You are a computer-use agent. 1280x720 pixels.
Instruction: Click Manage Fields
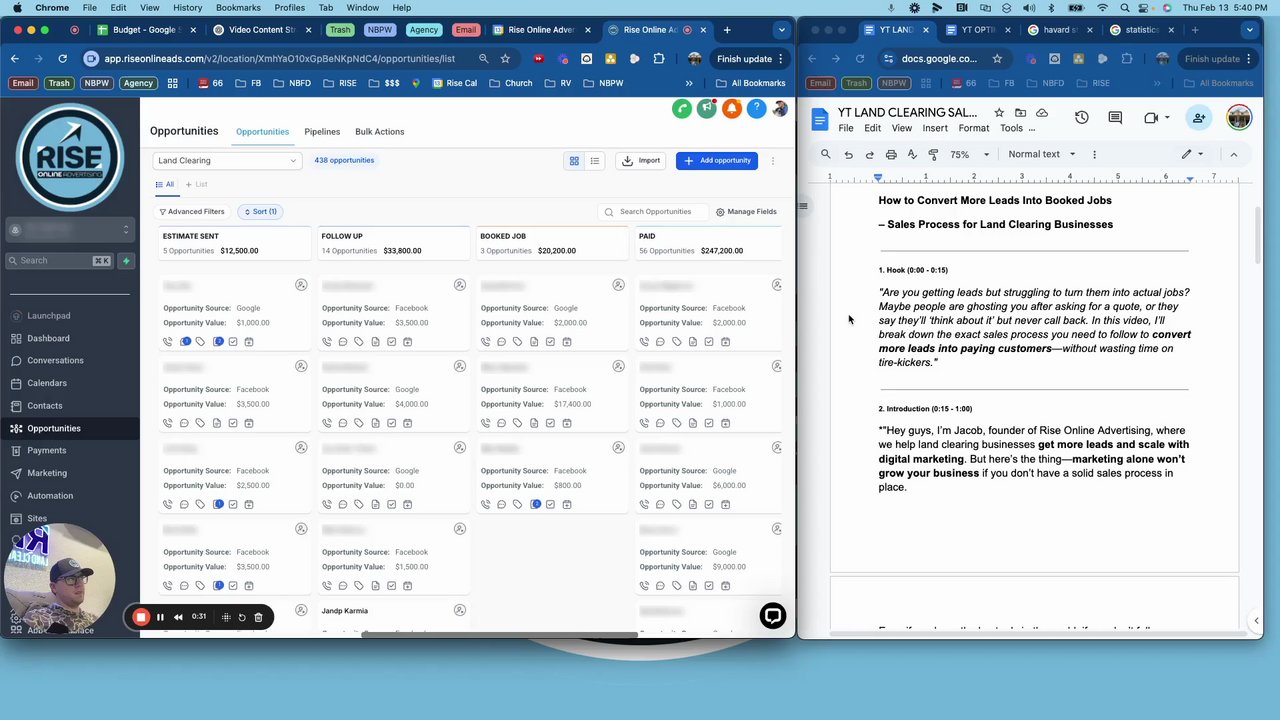pyautogui.click(x=746, y=212)
